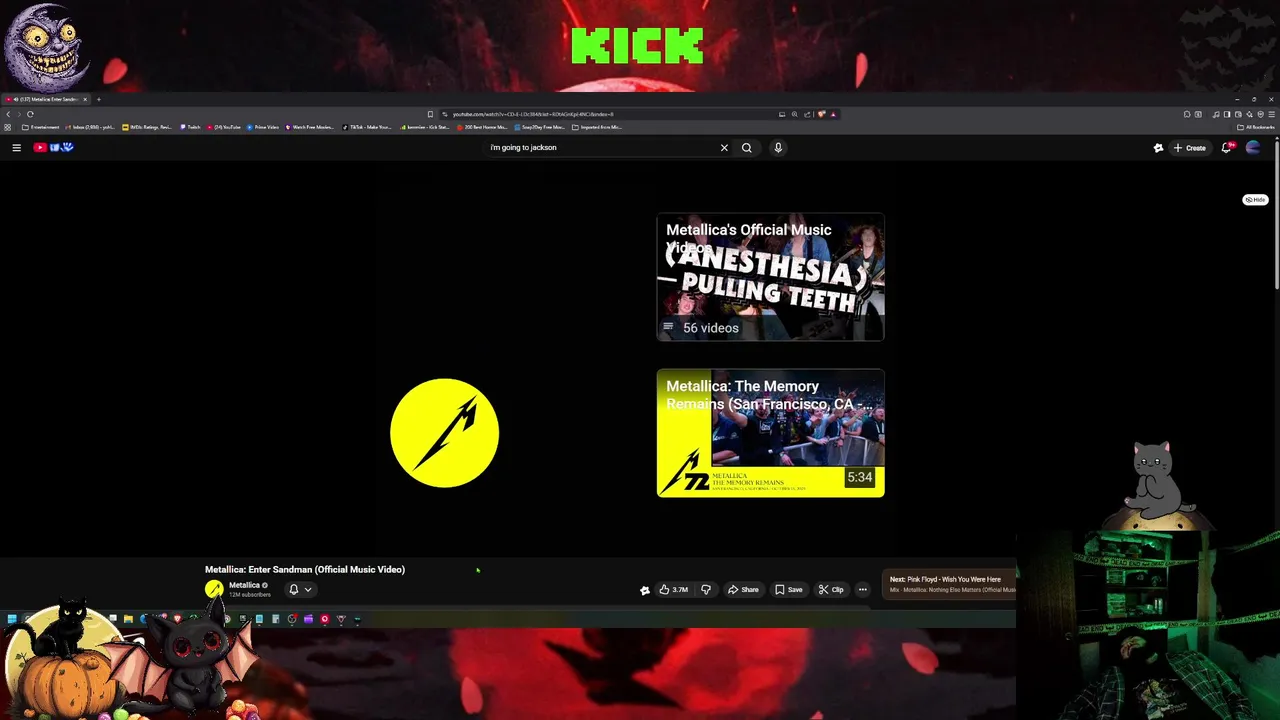Open the Watch Free Movies bookmark
The image size is (1280, 720).
(311, 127)
